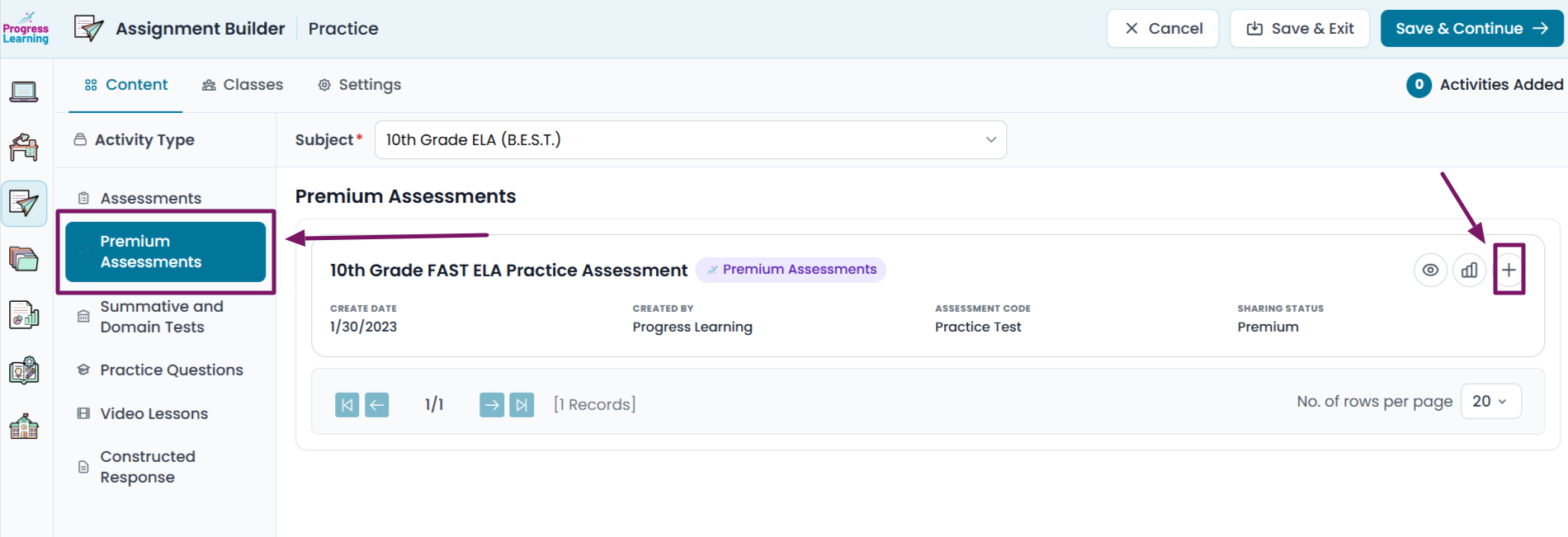The width and height of the screenshot is (1568, 537).
Task: Click the Cancel button
Action: coord(1164,29)
